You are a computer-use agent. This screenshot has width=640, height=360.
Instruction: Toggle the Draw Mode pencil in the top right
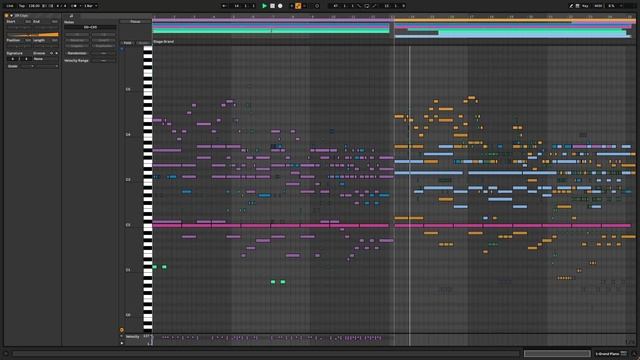click(571, 6)
